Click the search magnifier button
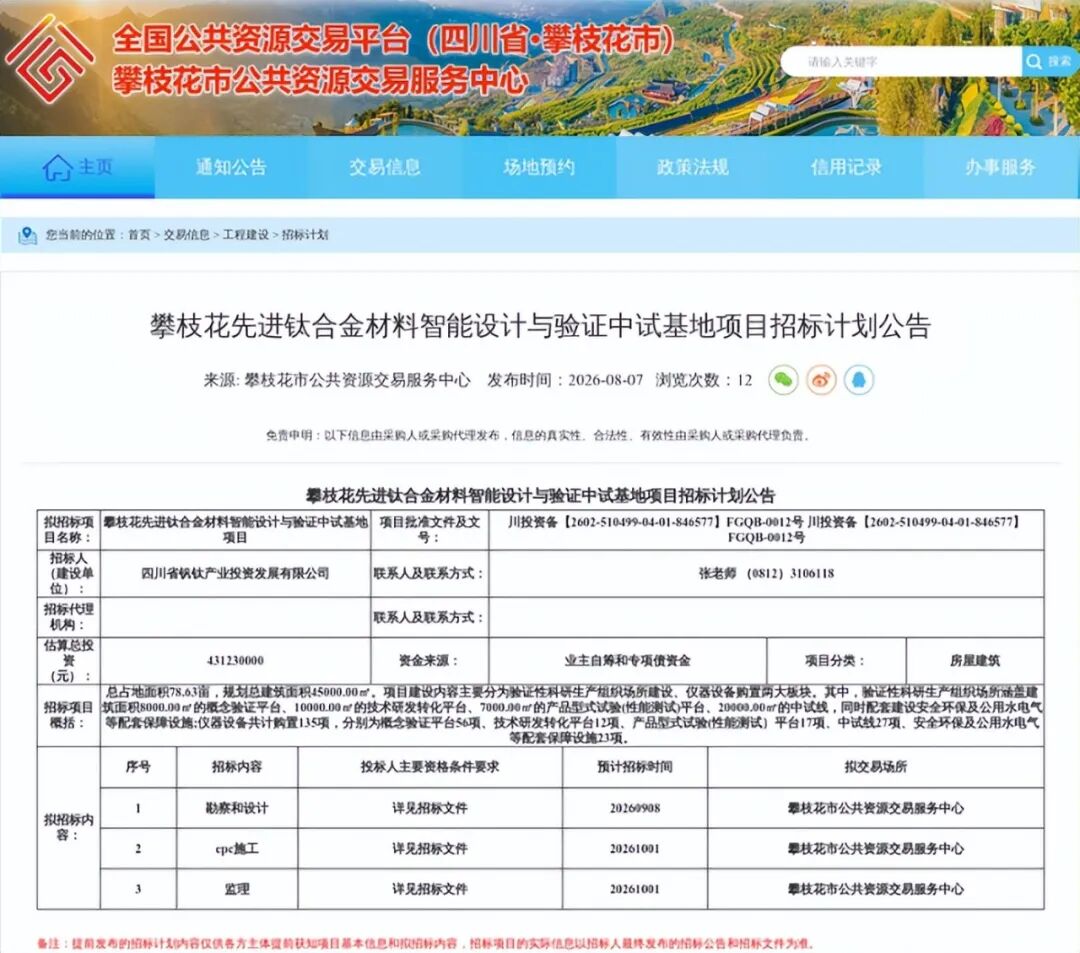This screenshot has height=953, width=1080. (1050, 62)
